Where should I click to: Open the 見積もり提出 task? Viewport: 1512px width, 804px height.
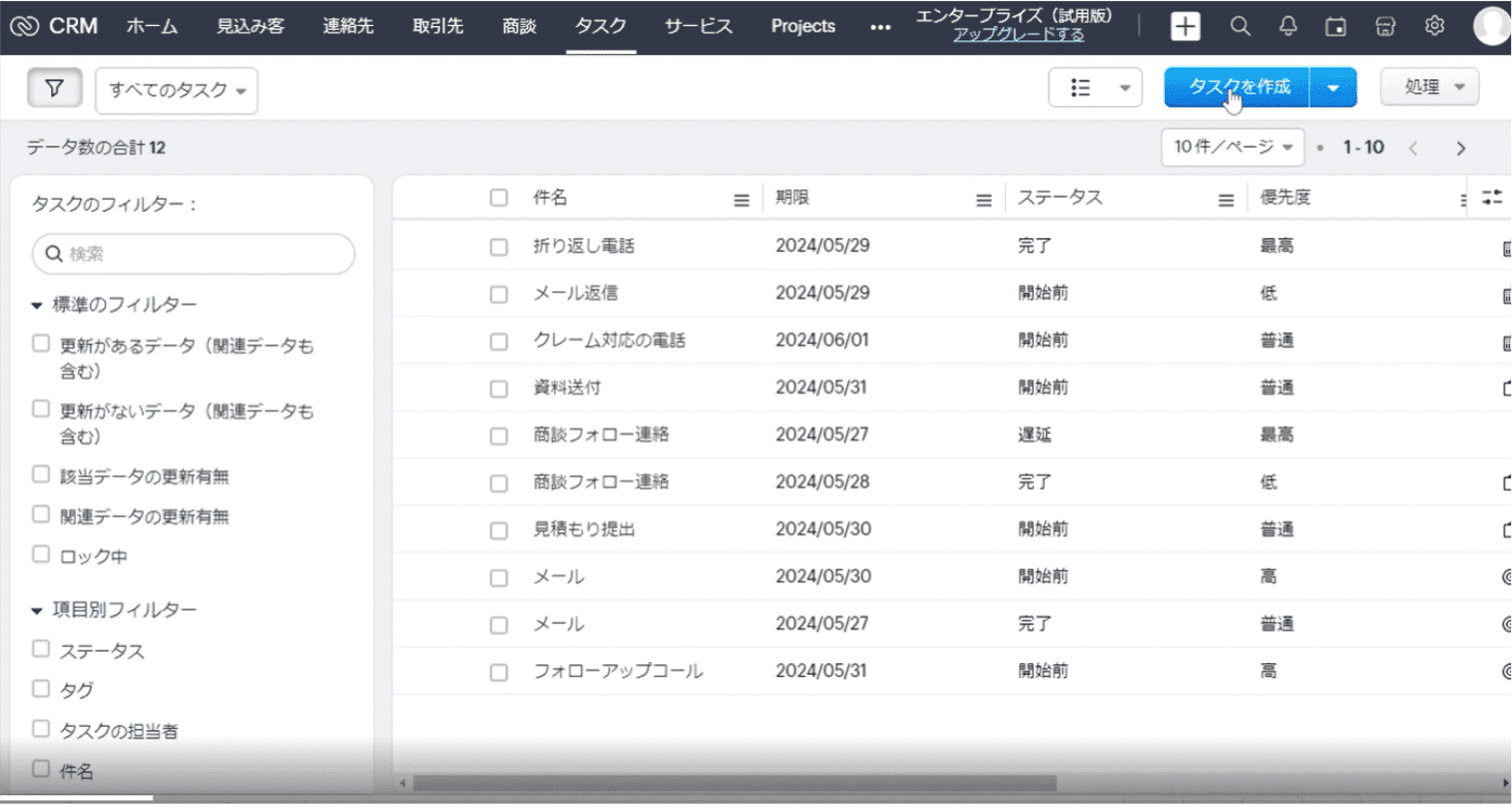point(584,529)
